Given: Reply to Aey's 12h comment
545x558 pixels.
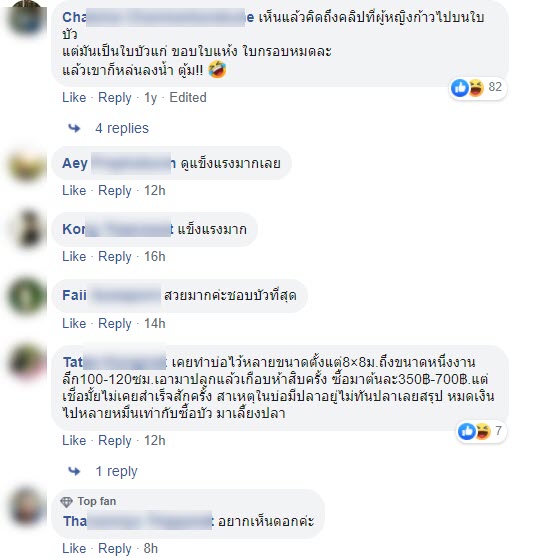Looking at the screenshot, I should pyautogui.click(x=115, y=191).
